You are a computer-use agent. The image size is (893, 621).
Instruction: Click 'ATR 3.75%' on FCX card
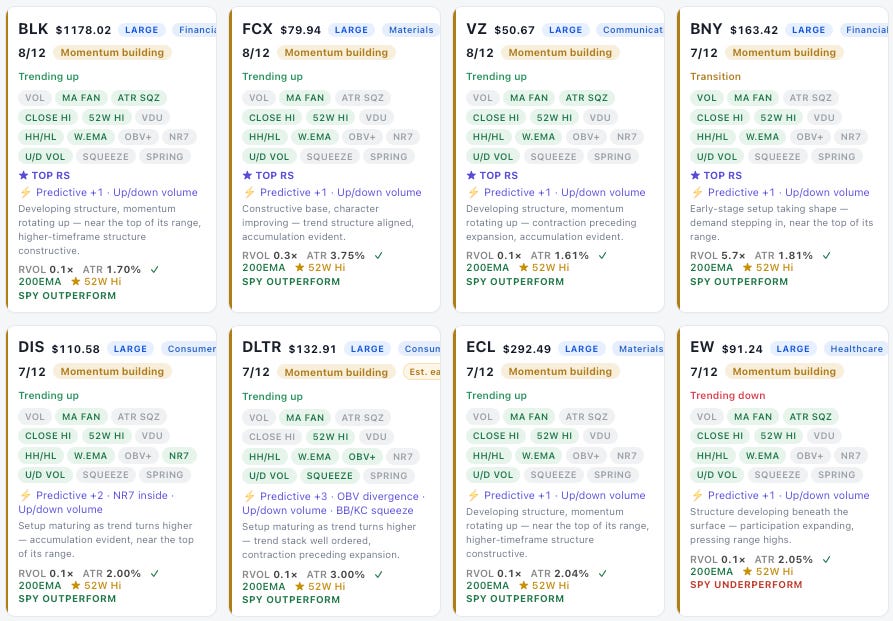(x=335, y=256)
